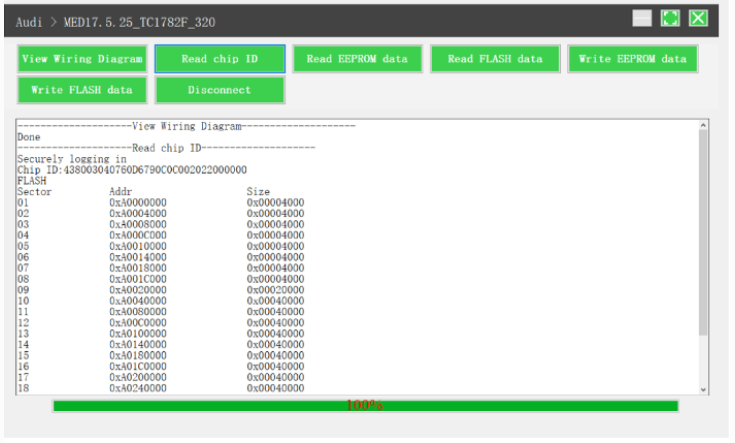This screenshot has width=735, height=443.
Task: Select the Chip ID line in log
Action: (x=132, y=170)
